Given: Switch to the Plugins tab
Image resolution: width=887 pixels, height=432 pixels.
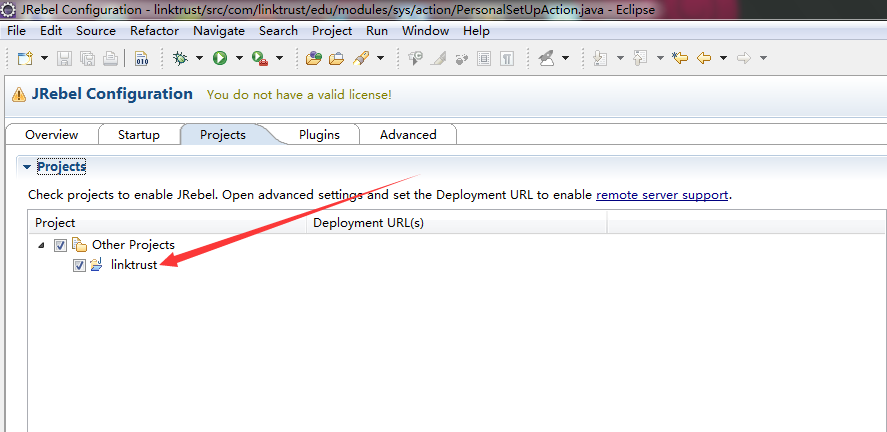Looking at the screenshot, I should (x=319, y=135).
